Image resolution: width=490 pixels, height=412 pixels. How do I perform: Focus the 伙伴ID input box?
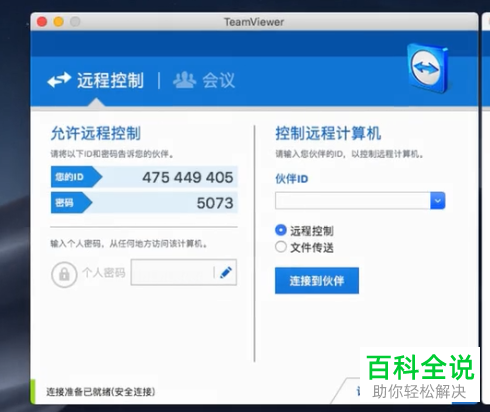pyautogui.click(x=353, y=201)
